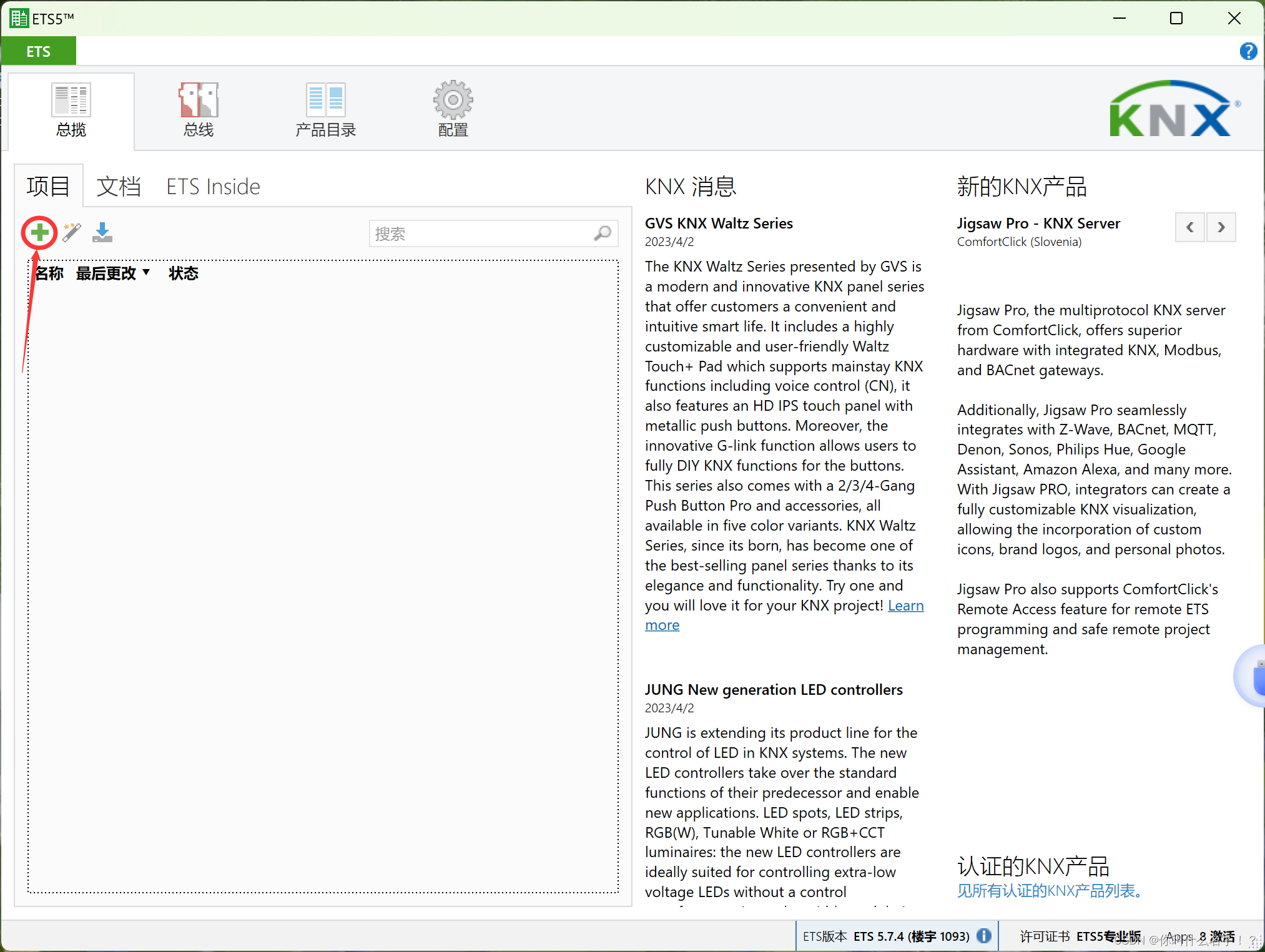Click the import project download icon

102,233
